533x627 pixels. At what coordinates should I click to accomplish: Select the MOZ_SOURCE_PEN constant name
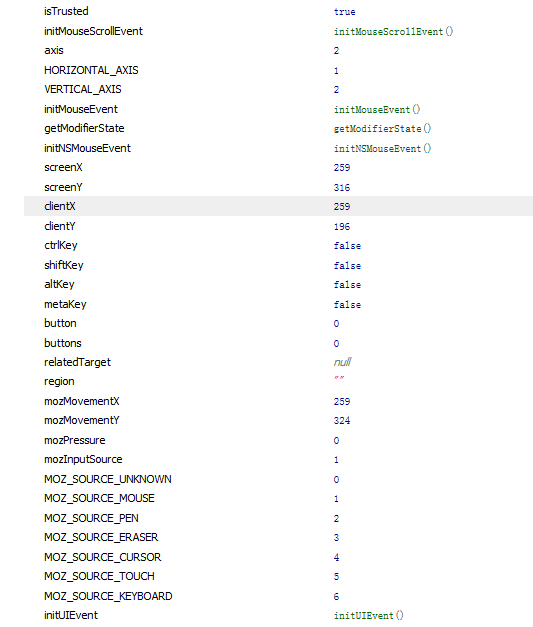tap(91, 518)
